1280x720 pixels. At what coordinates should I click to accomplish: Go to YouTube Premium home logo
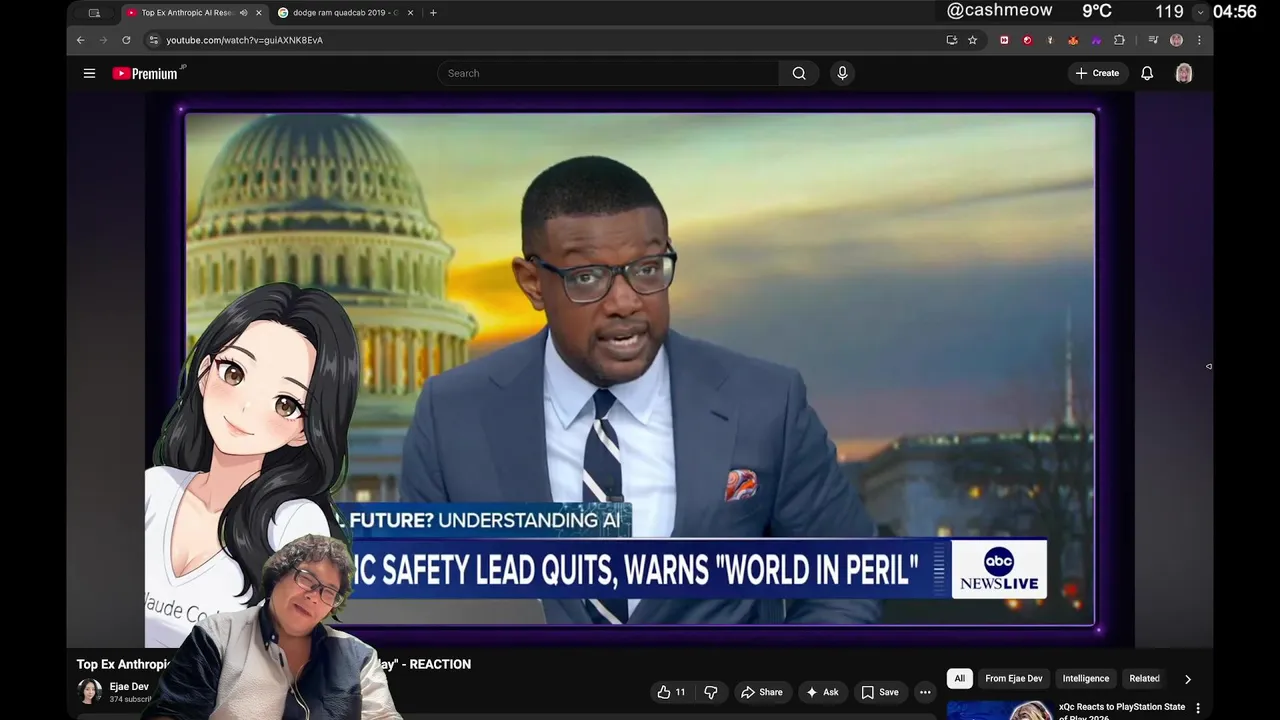coord(149,73)
